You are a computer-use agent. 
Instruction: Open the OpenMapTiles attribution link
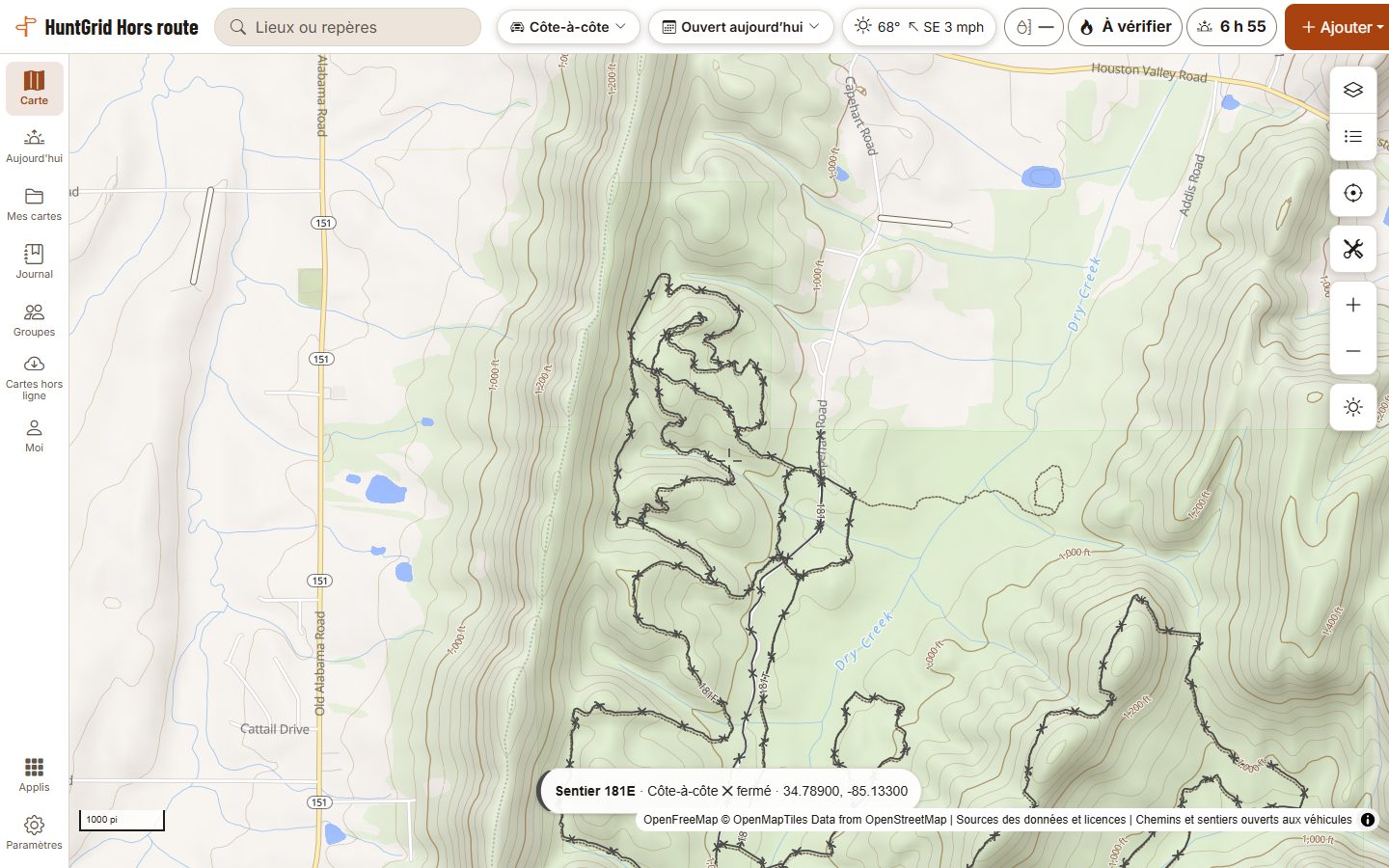[x=773, y=820]
